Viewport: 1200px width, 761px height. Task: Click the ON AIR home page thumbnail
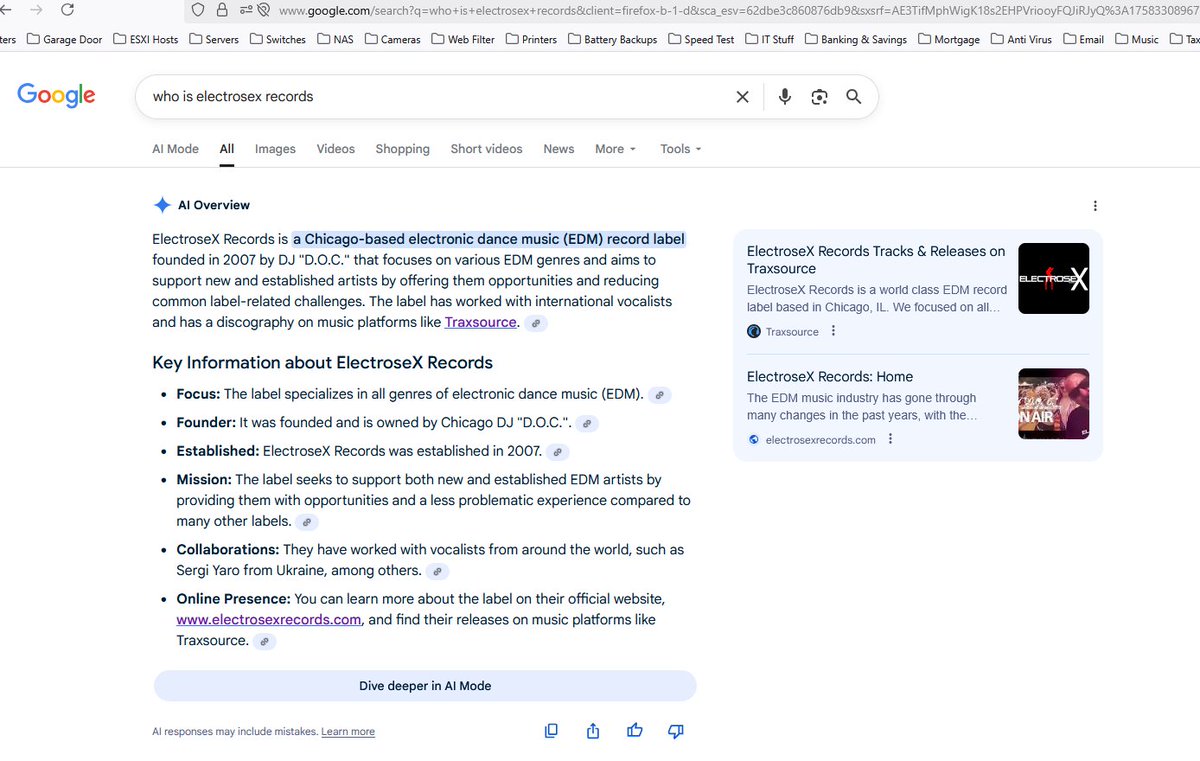[x=1054, y=404]
